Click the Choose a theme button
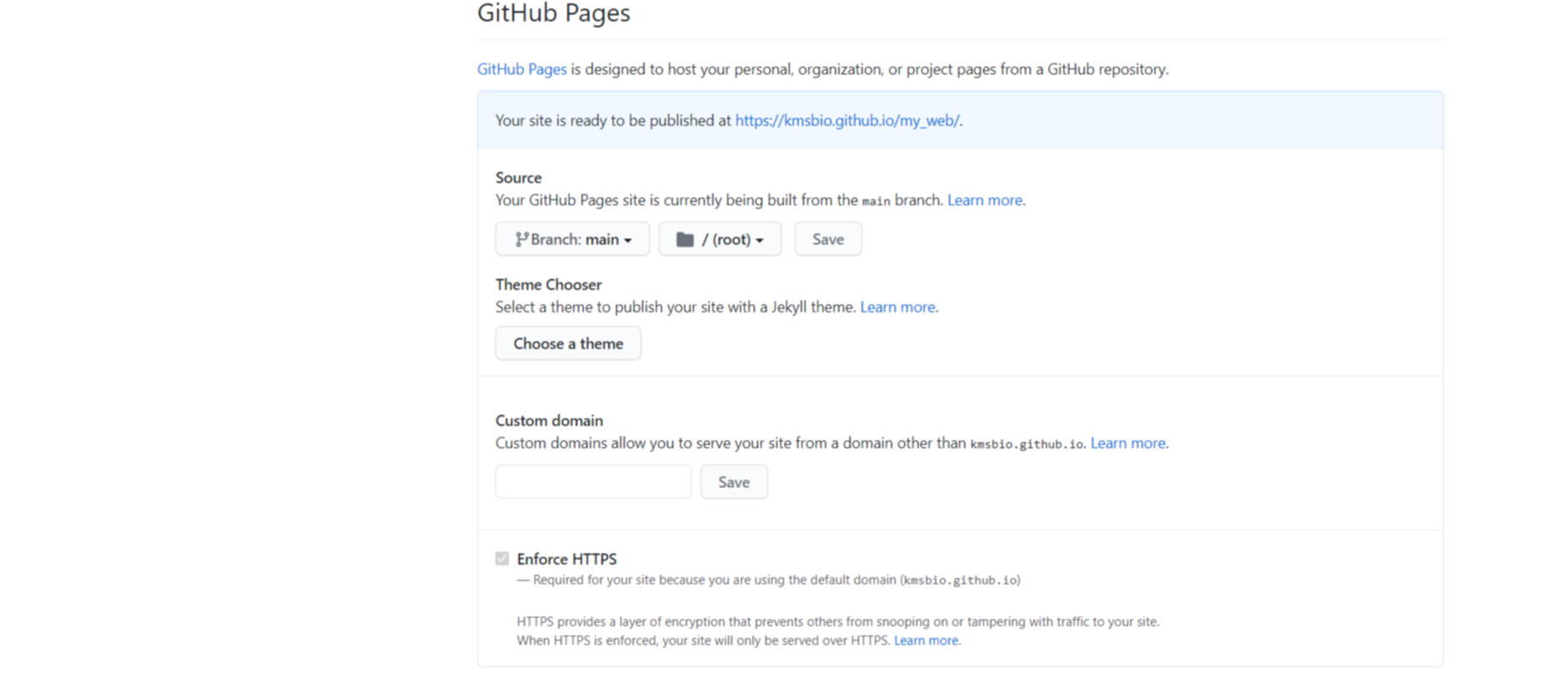The image size is (1568, 686). click(x=568, y=344)
